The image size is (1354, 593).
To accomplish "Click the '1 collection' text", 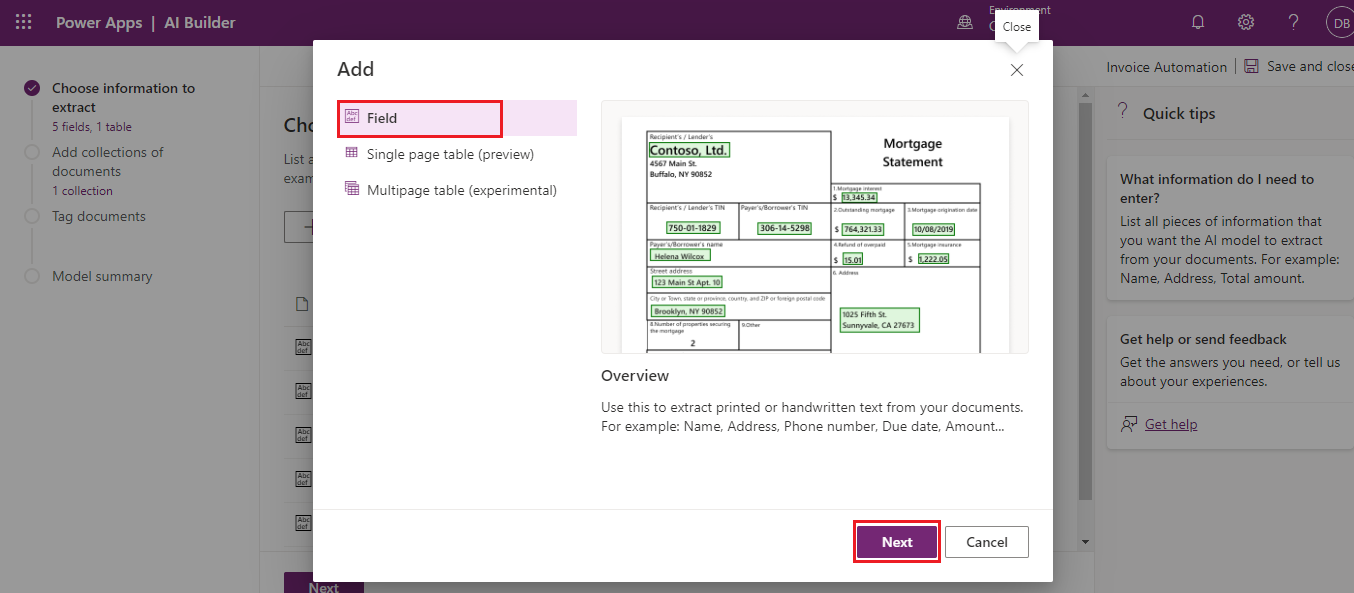I will click(x=82, y=191).
